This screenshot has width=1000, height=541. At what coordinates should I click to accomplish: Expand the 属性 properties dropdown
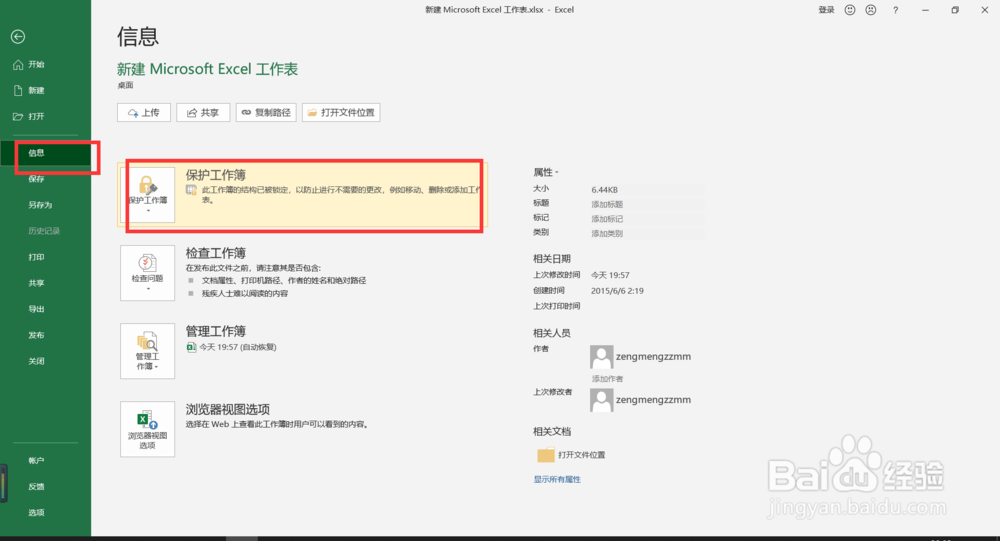[546, 172]
